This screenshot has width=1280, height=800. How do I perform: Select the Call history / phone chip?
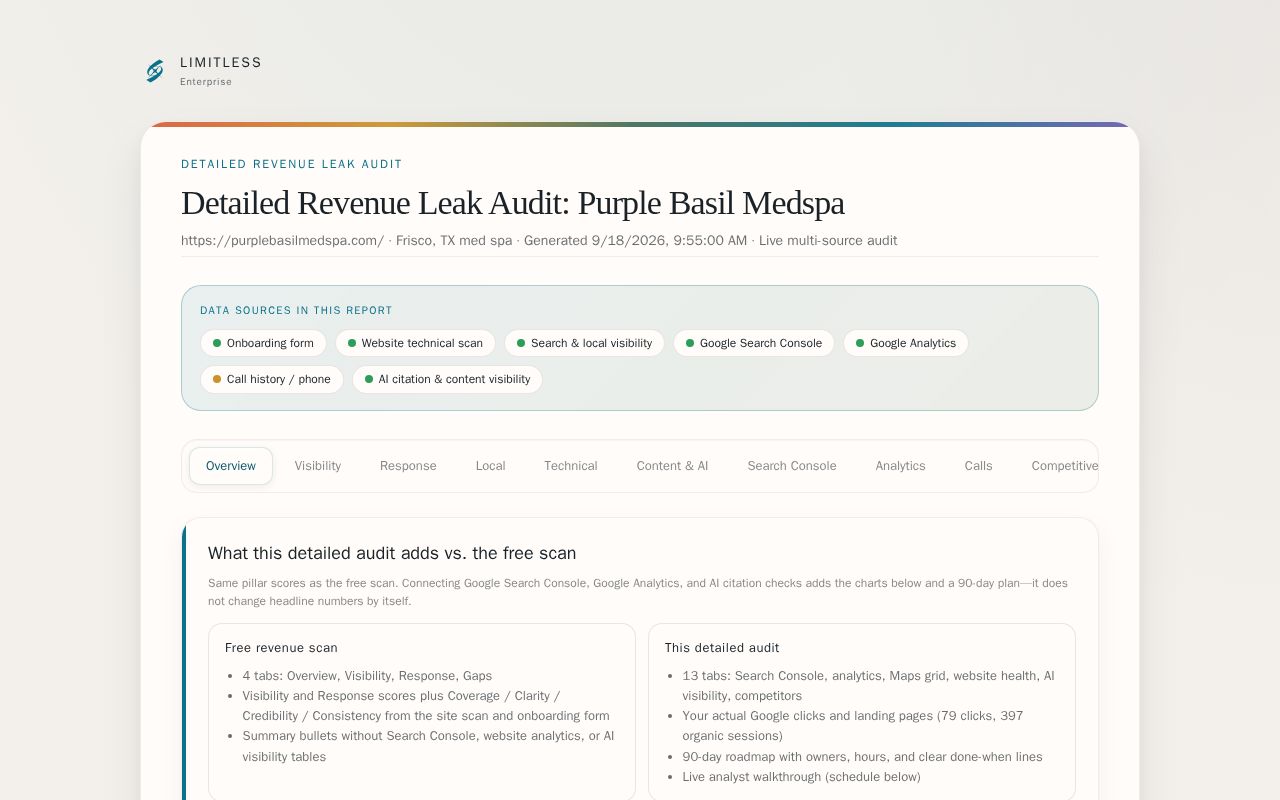click(x=272, y=379)
